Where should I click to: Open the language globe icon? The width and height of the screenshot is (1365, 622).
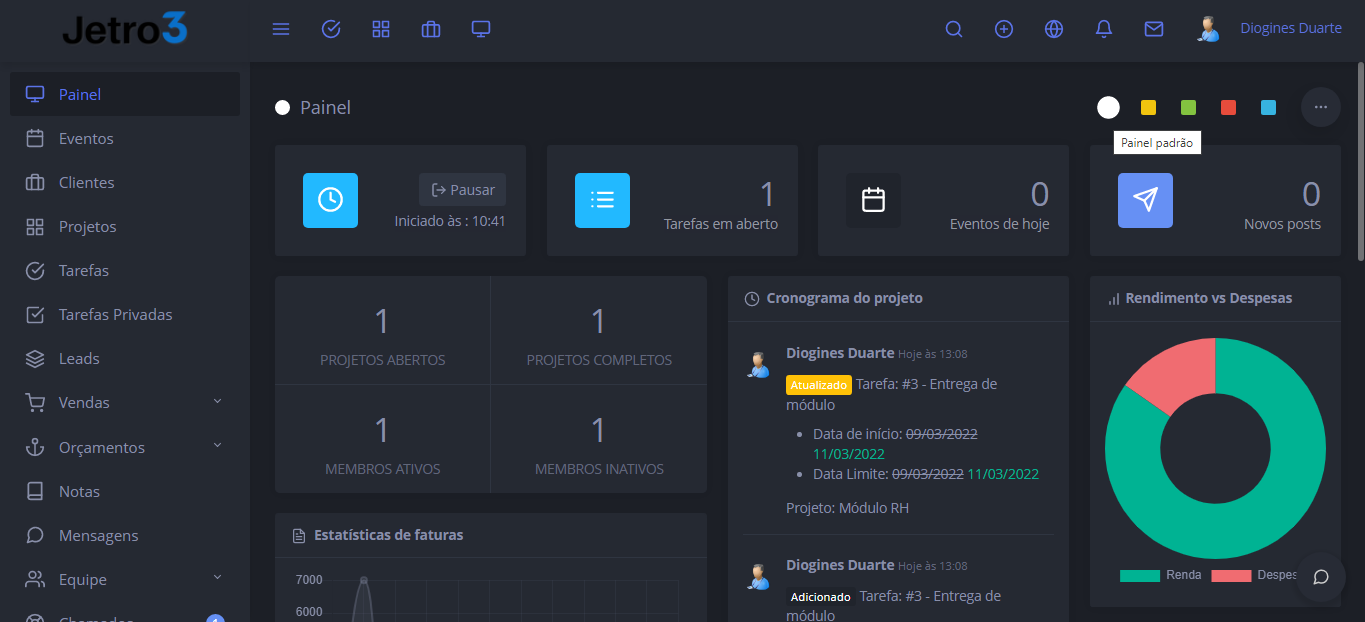(1054, 29)
